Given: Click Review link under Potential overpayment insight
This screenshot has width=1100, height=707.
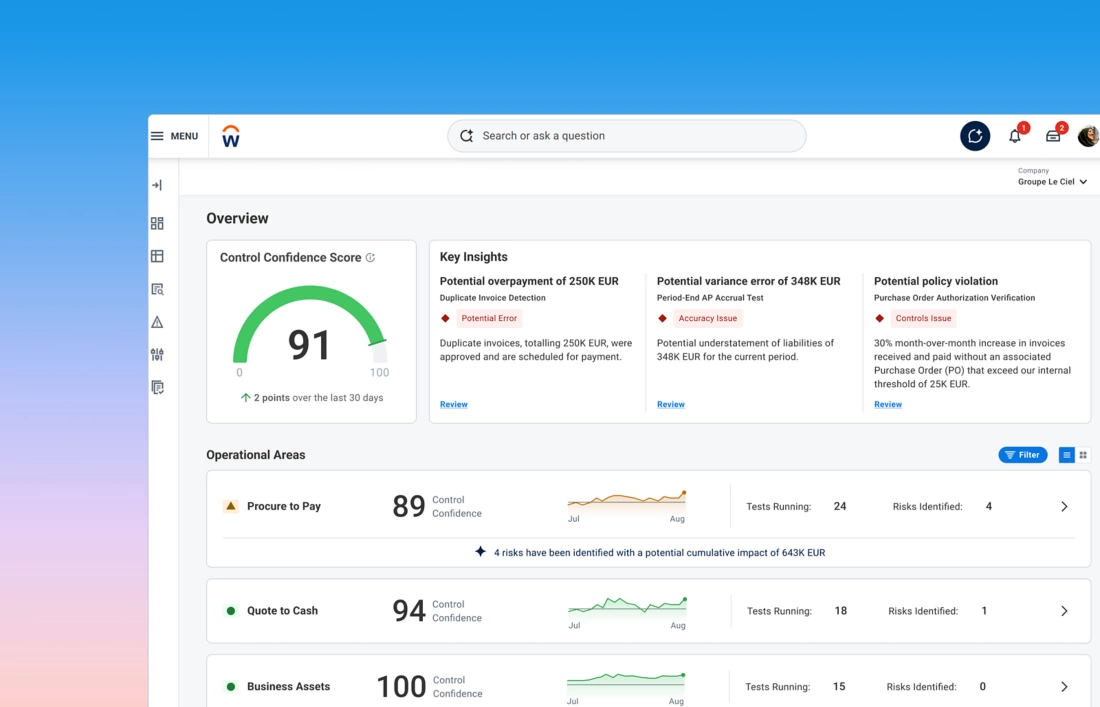Looking at the screenshot, I should point(454,405).
